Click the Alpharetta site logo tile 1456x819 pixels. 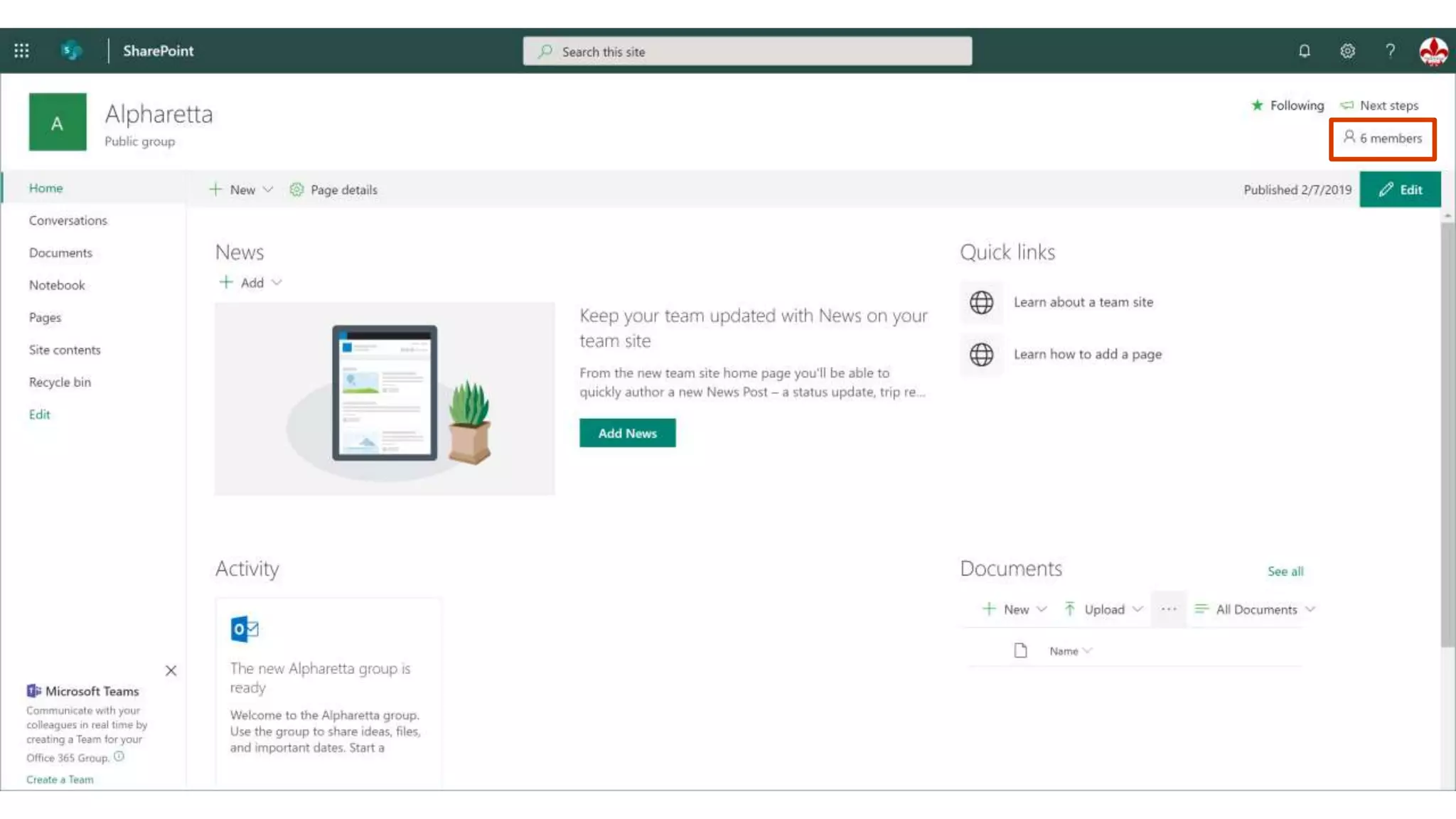pos(58,122)
